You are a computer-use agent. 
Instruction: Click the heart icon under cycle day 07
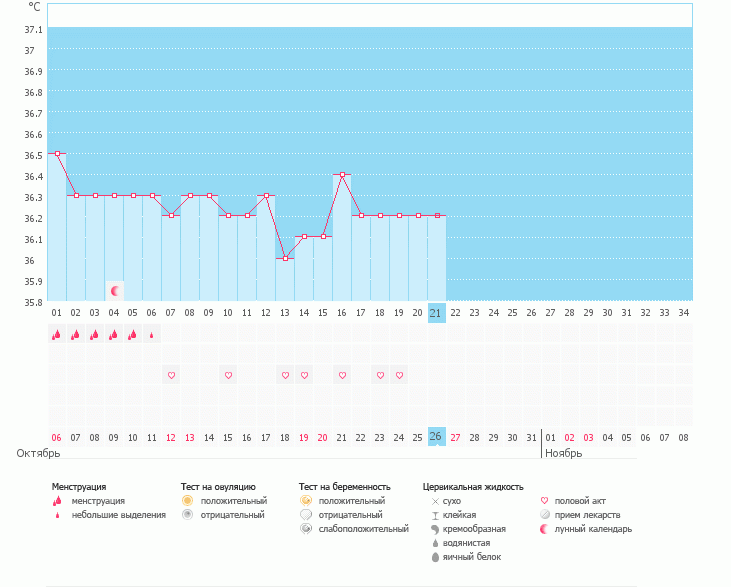click(x=171, y=375)
